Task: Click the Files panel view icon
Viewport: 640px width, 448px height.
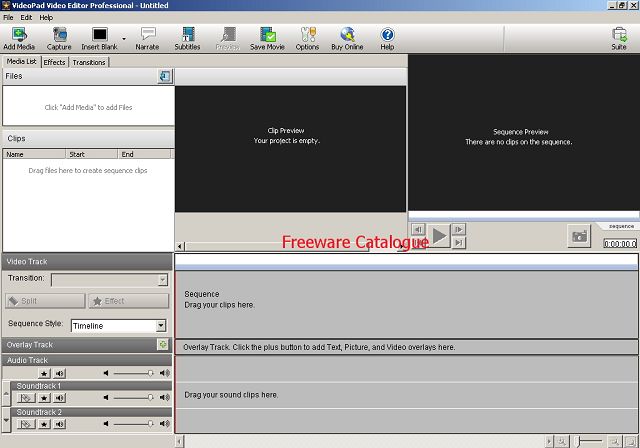Action: pyautogui.click(x=165, y=76)
